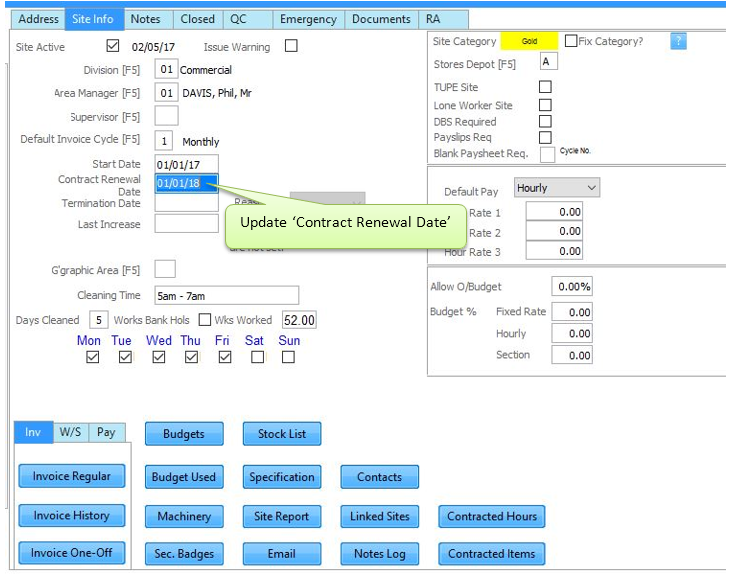Switch to the Pay tab
Viewport: 732px width, 576px height.
coord(106,432)
